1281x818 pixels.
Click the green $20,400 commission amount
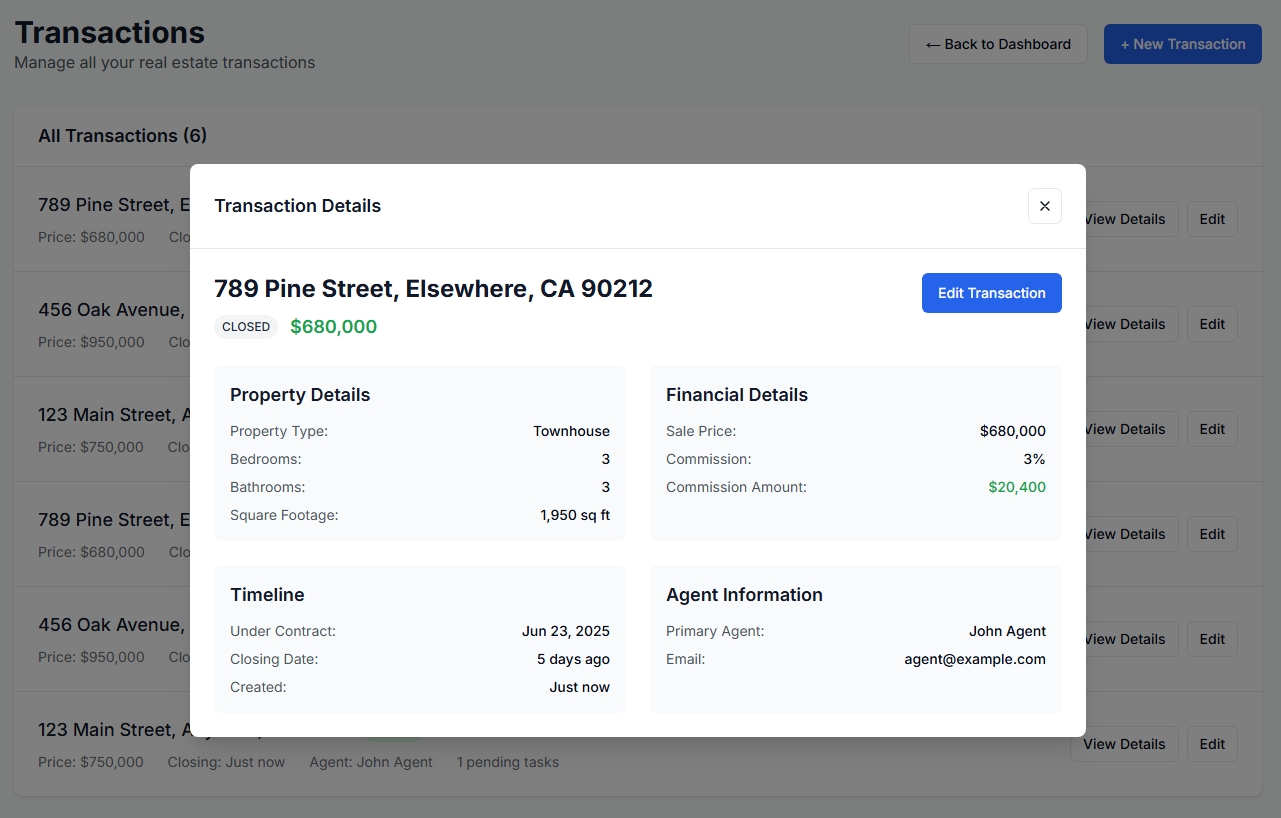coord(1017,487)
